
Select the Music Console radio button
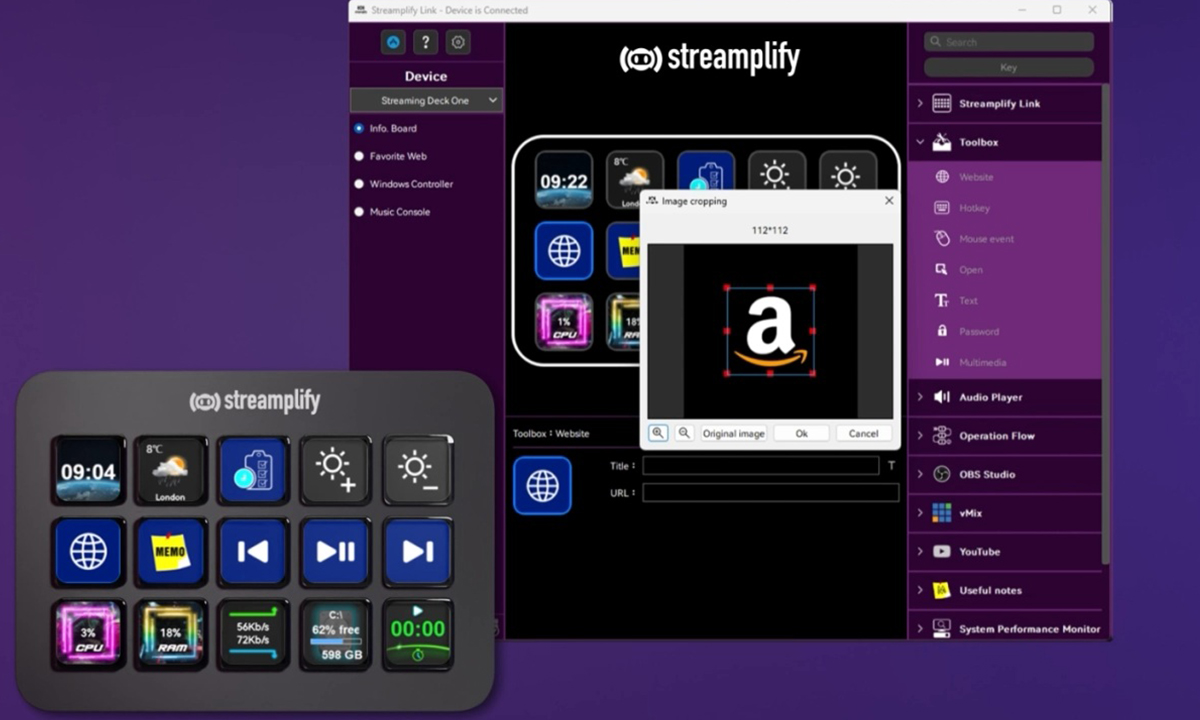(359, 212)
